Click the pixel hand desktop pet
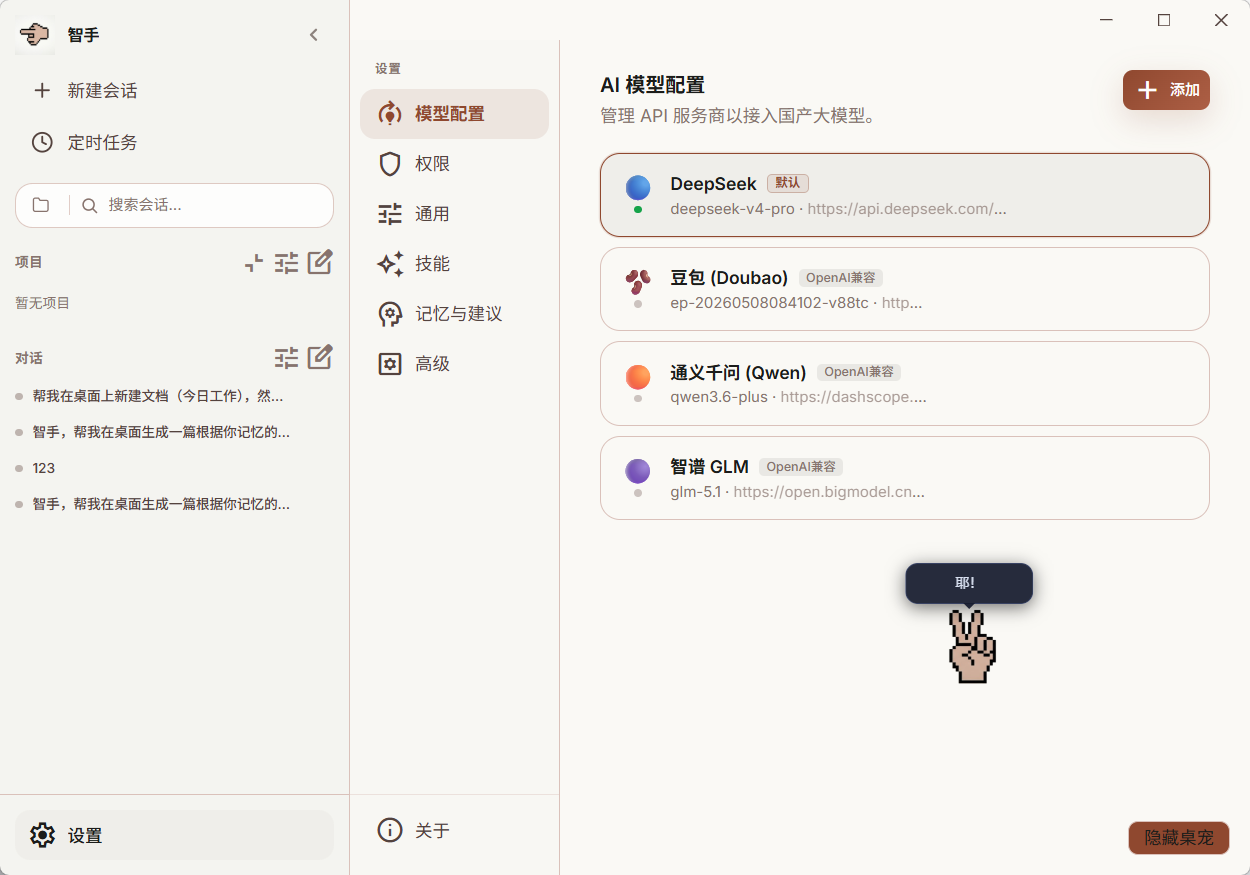This screenshot has width=1250, height=875. pyautogui.click(x=971, y=646)
